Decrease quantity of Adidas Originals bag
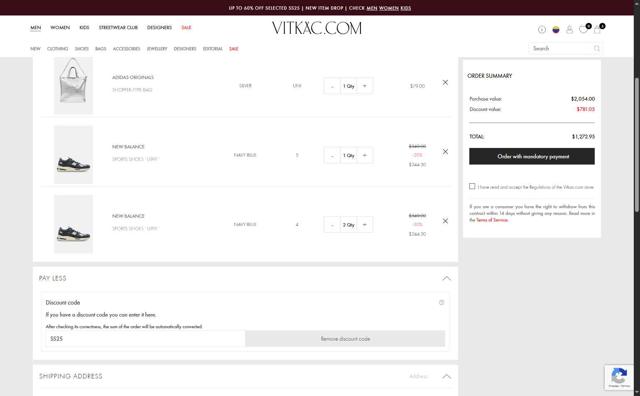Screen dimensions: 640x396 click(x=332, y=86)
